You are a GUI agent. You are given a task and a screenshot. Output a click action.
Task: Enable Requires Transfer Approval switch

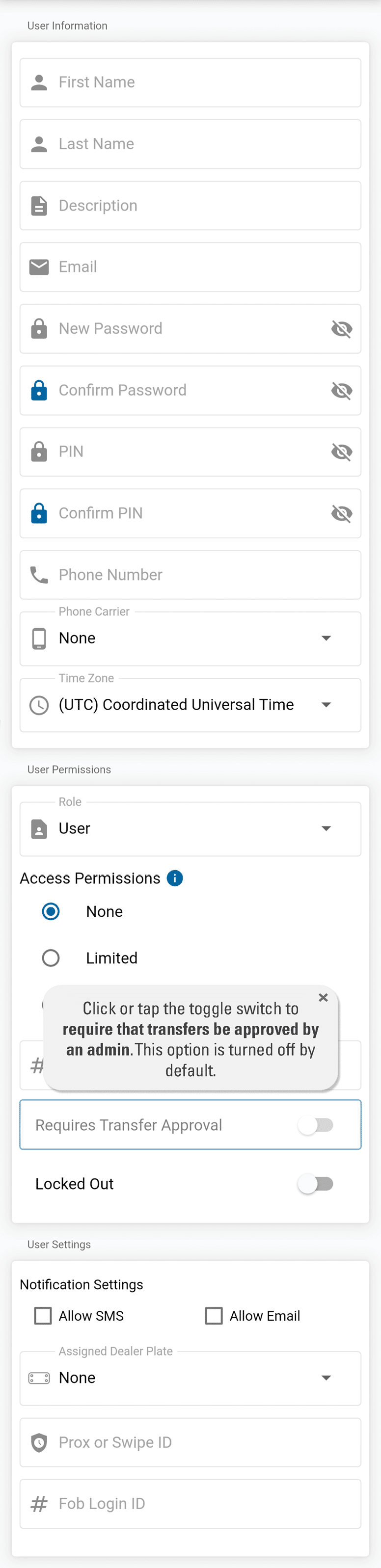click(316, 1125)
